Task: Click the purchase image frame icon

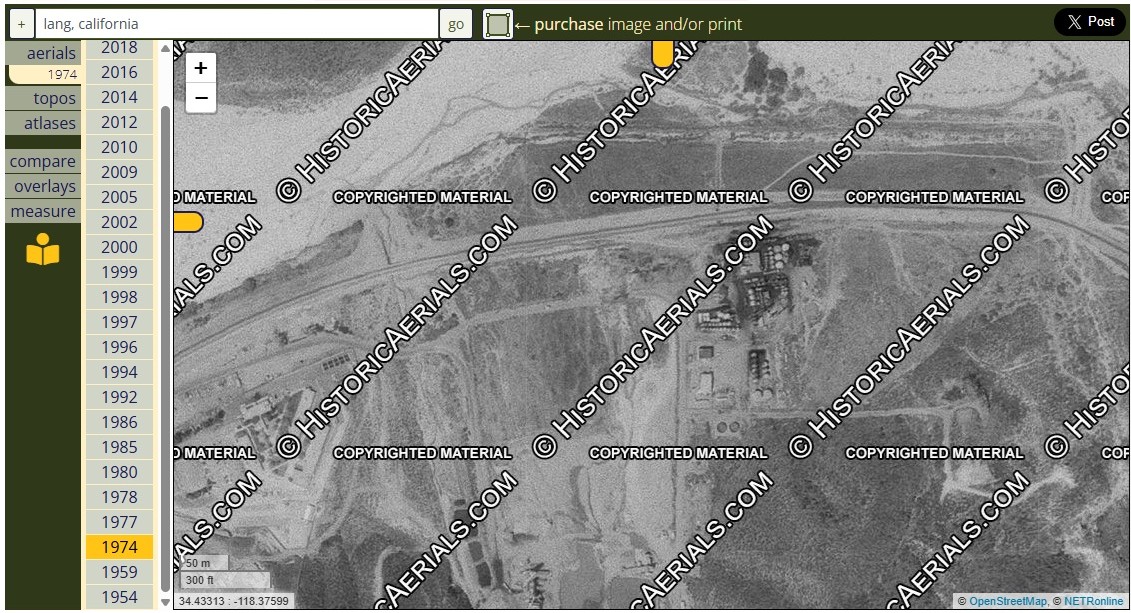Action: [497, 24]
